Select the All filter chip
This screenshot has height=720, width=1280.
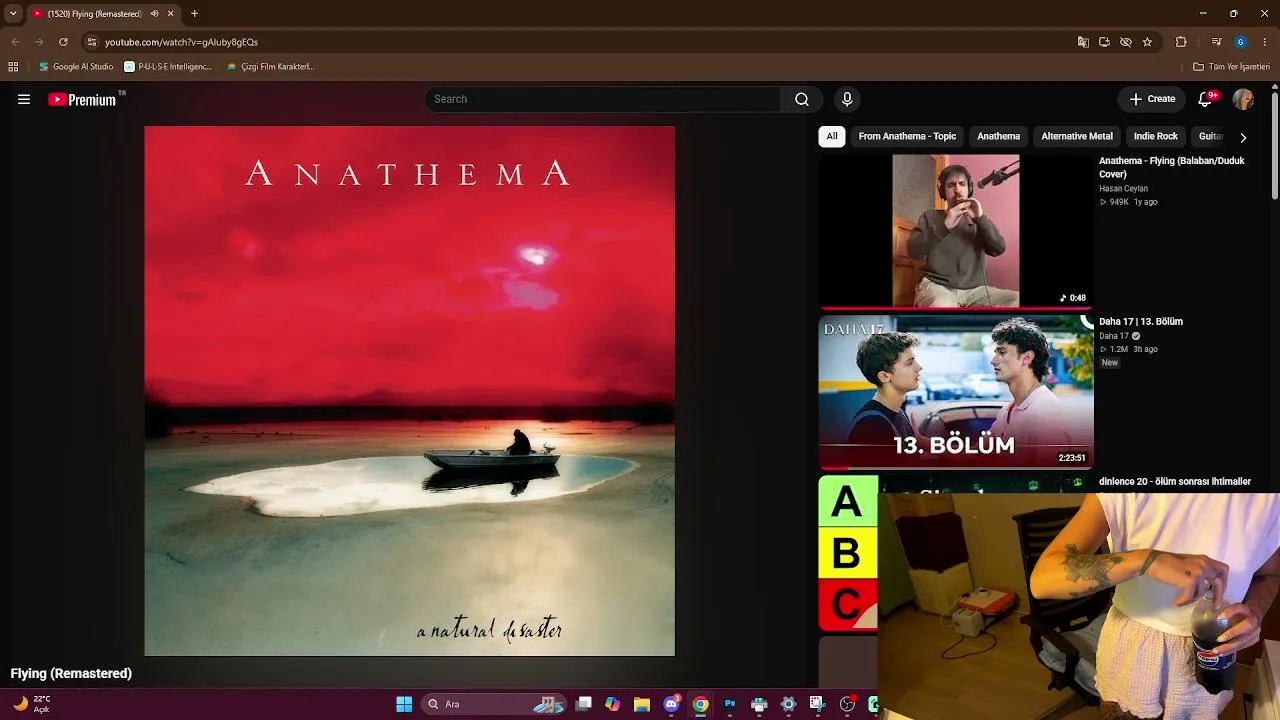832,136
